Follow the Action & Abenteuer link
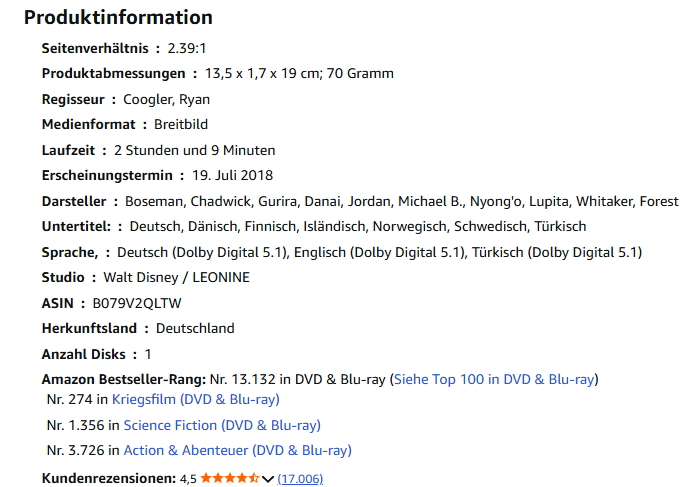 click(237, 451)
